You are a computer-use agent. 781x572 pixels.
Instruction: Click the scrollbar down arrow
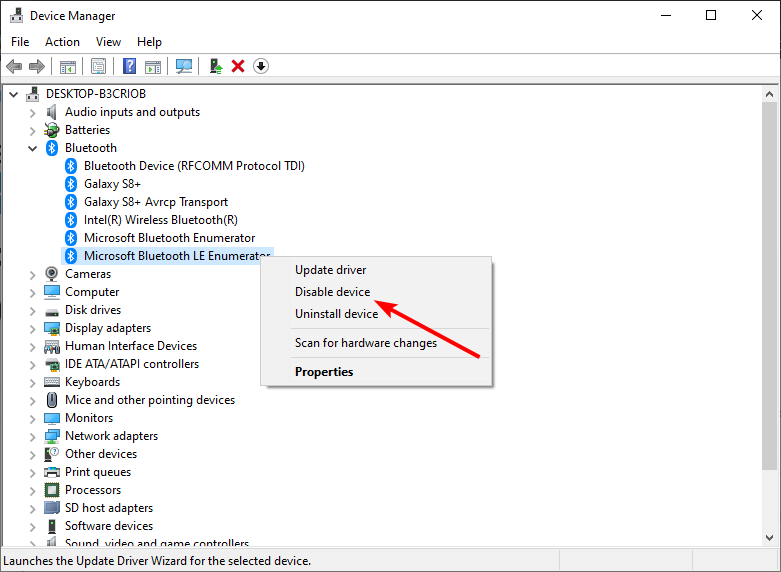pos(769,538)
